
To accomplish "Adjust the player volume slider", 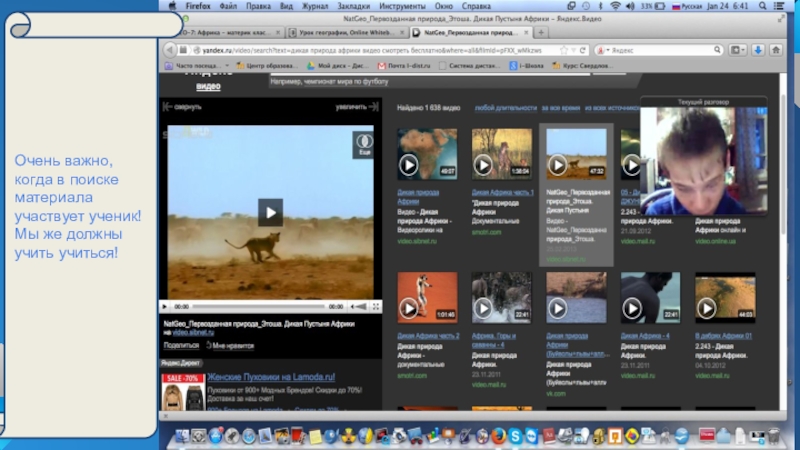I will (x=361, y=307).
